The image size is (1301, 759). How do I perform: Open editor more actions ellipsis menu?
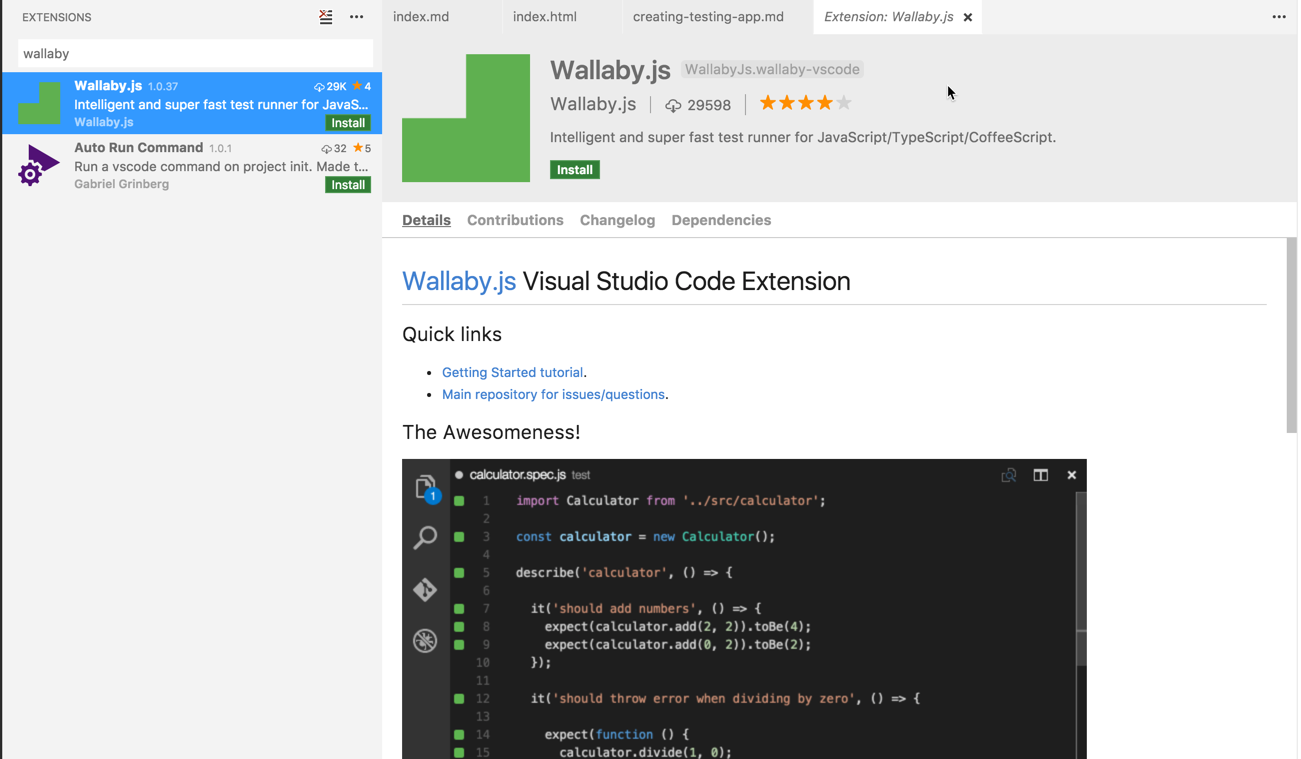coord(1279,17)
